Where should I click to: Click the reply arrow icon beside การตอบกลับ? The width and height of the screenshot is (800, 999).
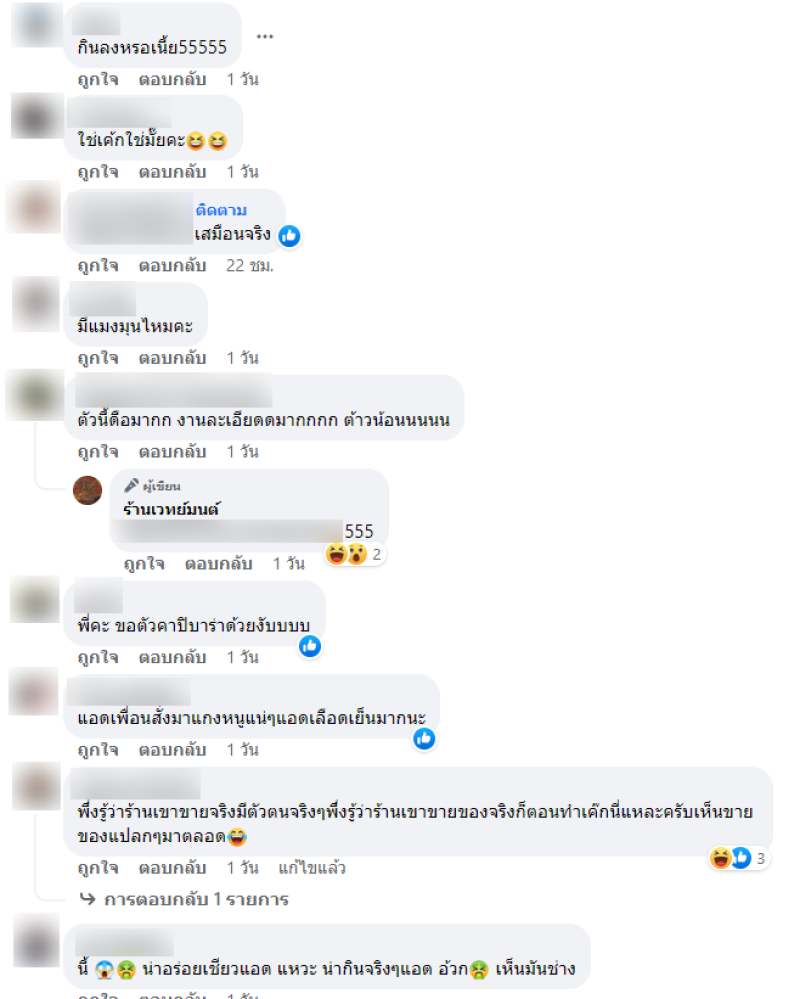(x=88, y=899)
